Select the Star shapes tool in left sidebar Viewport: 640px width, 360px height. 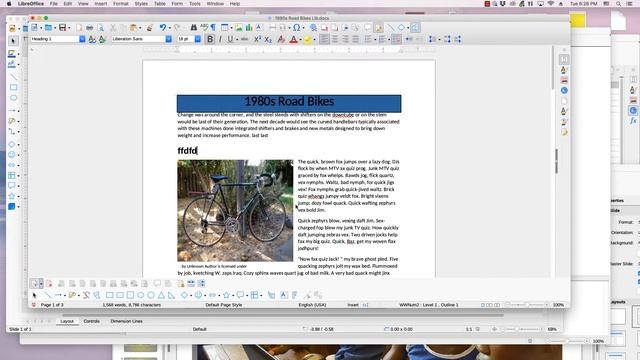(12, 196)
